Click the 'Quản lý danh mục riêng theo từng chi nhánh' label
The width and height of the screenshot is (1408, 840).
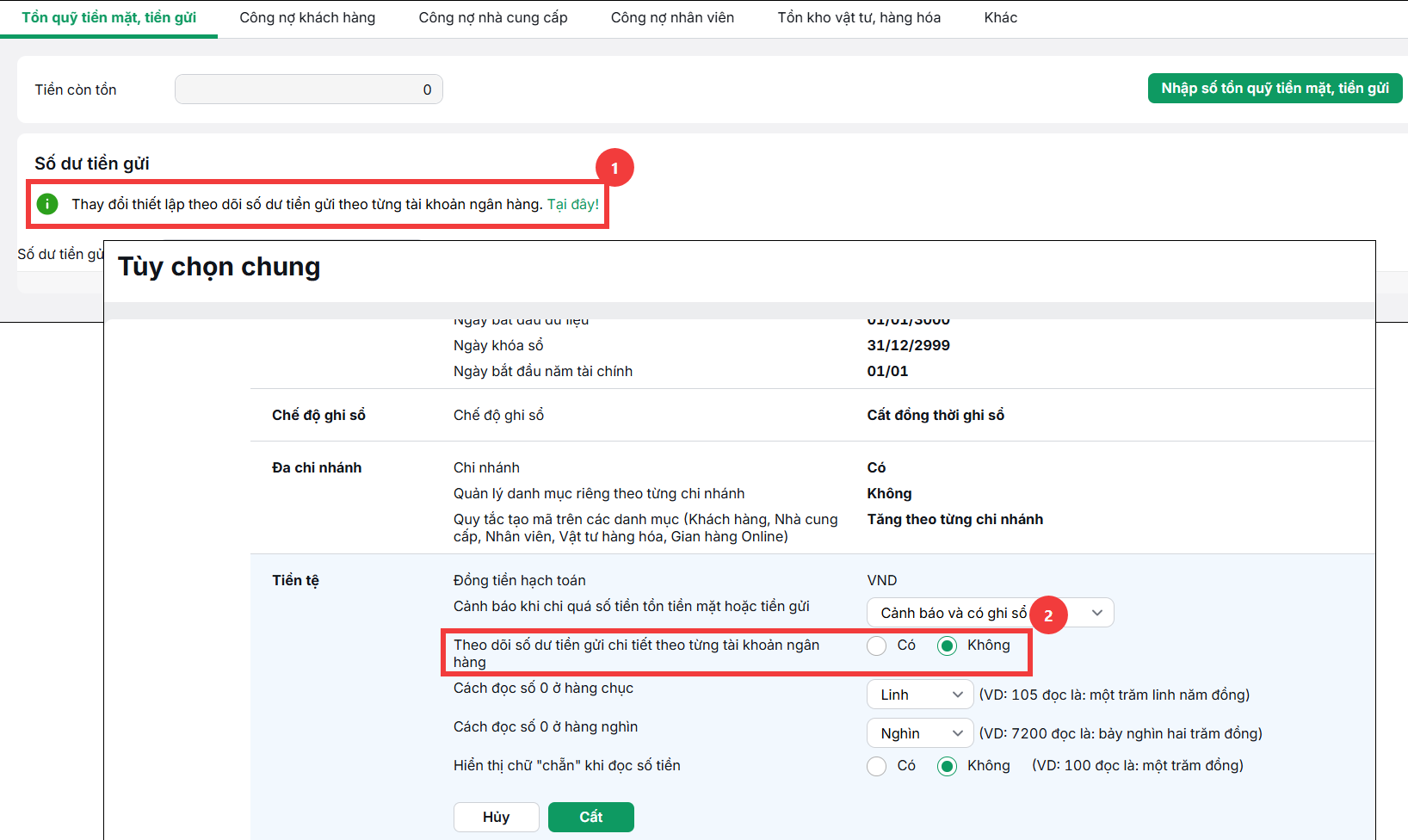pos(599,493)
